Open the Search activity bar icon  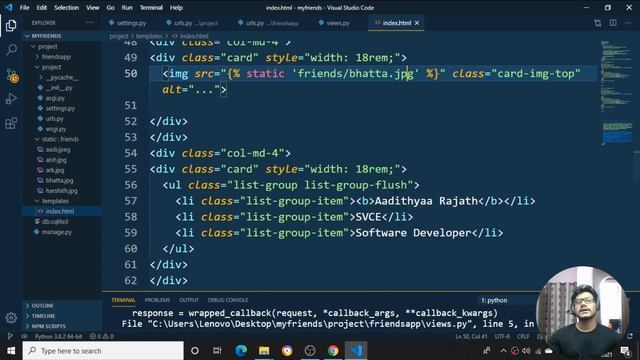point(11,50)
